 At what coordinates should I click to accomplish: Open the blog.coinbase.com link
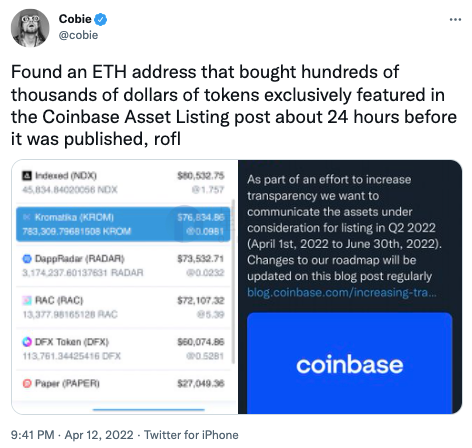coord(341,292)
